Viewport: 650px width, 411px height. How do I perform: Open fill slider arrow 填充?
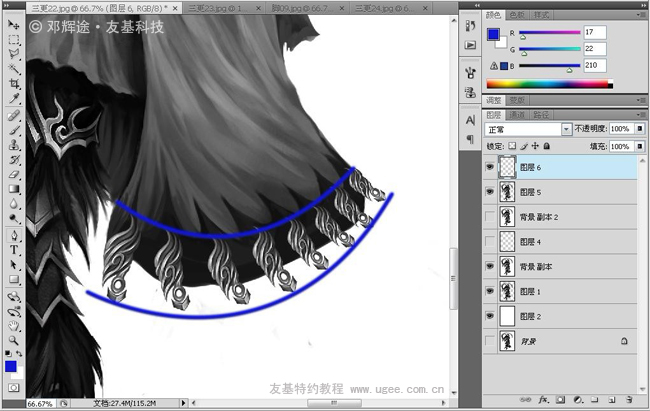(640, 146)
